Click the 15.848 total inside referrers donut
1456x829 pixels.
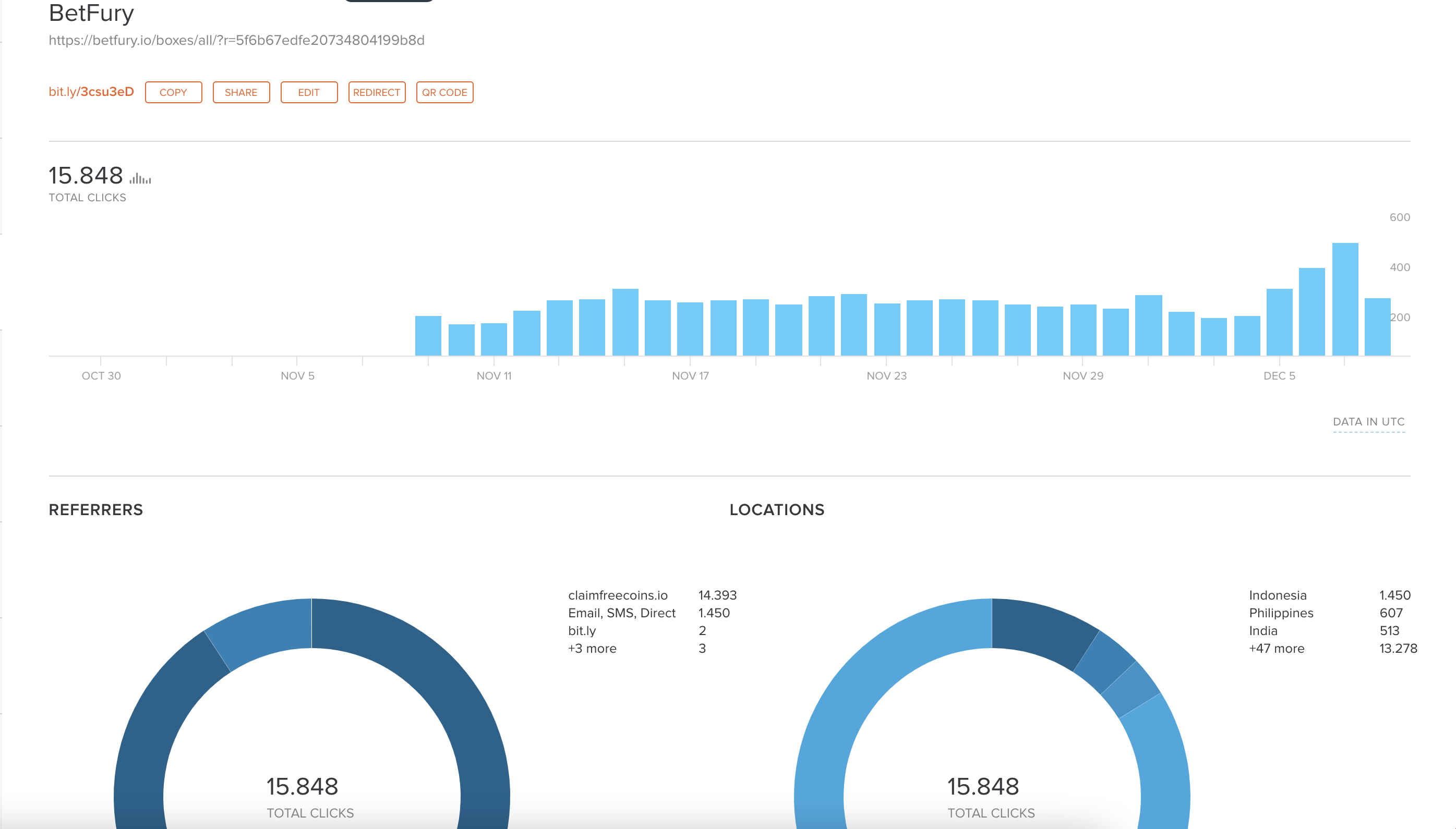click(302, 786)
